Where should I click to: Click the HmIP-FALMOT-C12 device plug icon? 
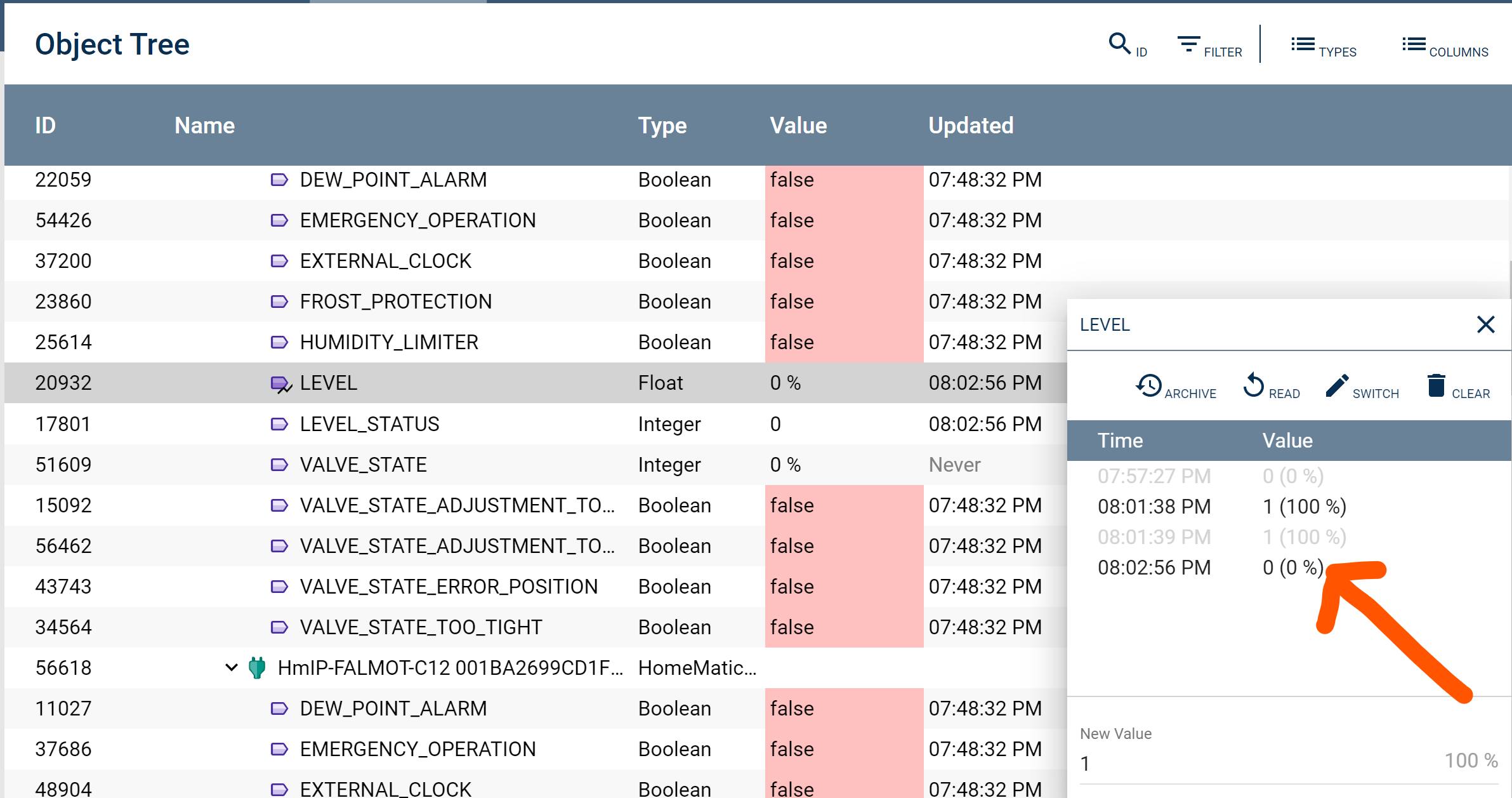click(x=257, y=667)
